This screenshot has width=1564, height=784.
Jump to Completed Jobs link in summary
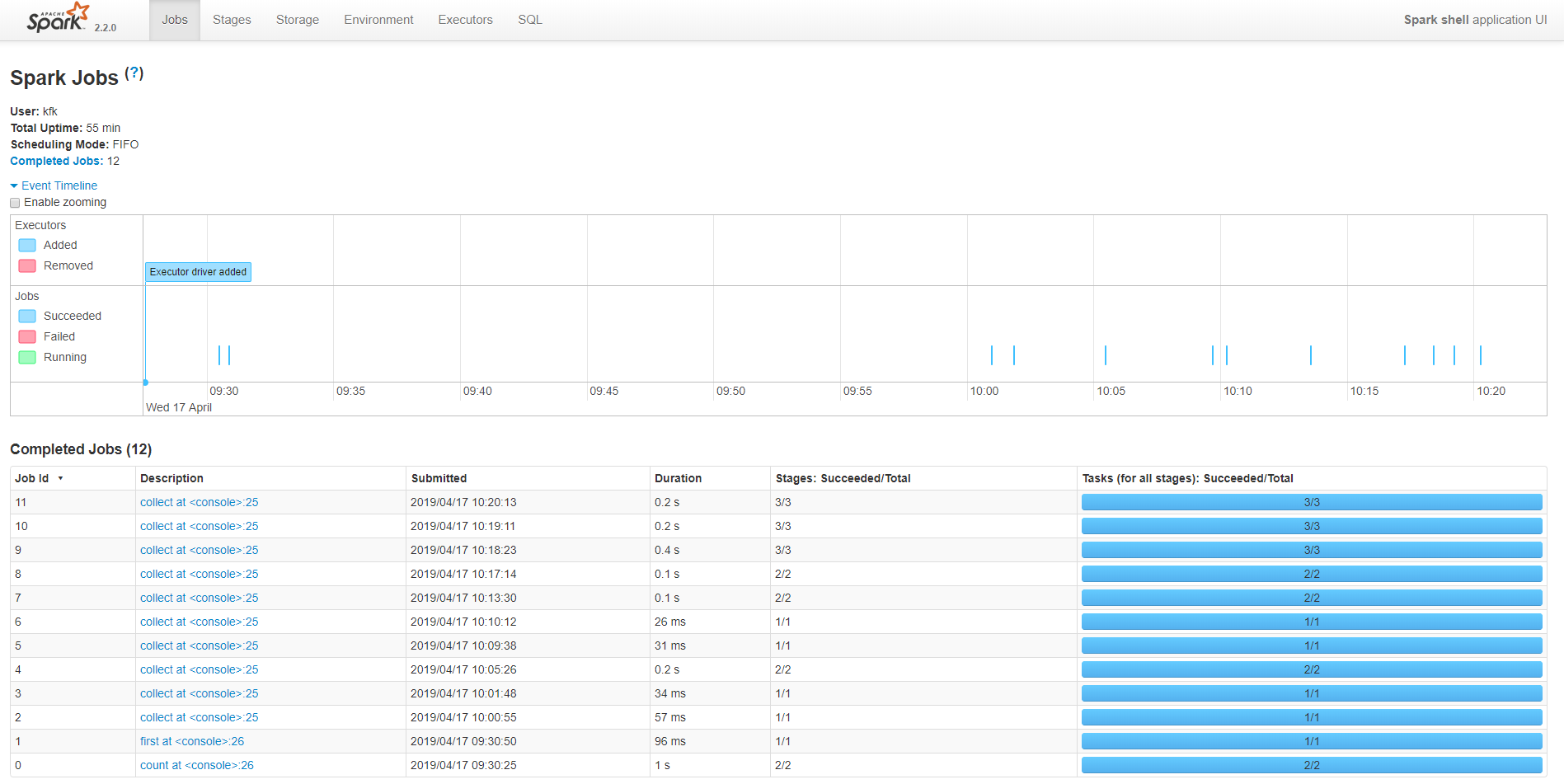point(57,161)
